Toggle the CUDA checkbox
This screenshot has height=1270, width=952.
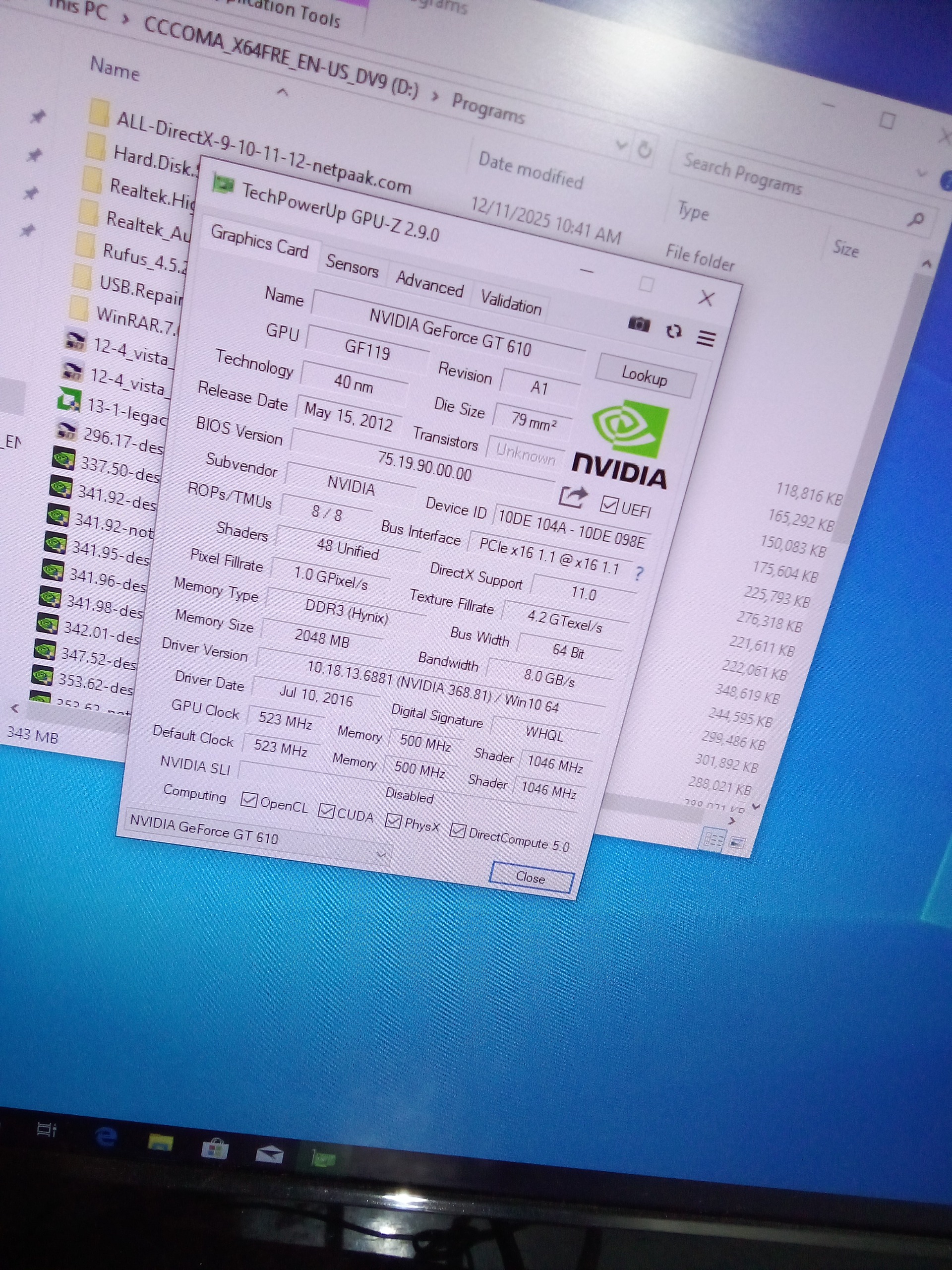coord(326,811)
